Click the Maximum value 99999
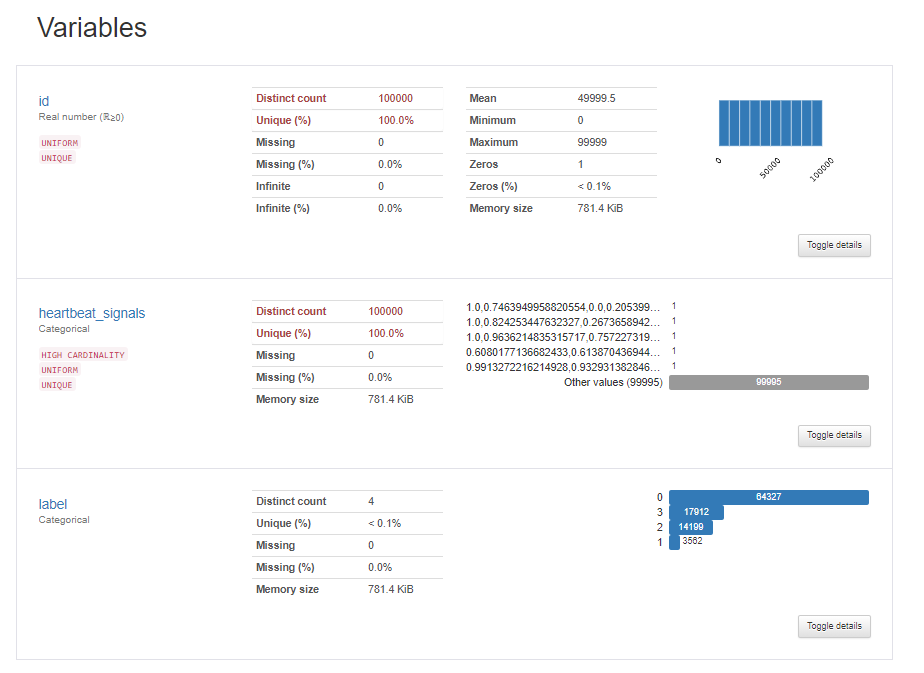924x673 pixels. point(592,143)
